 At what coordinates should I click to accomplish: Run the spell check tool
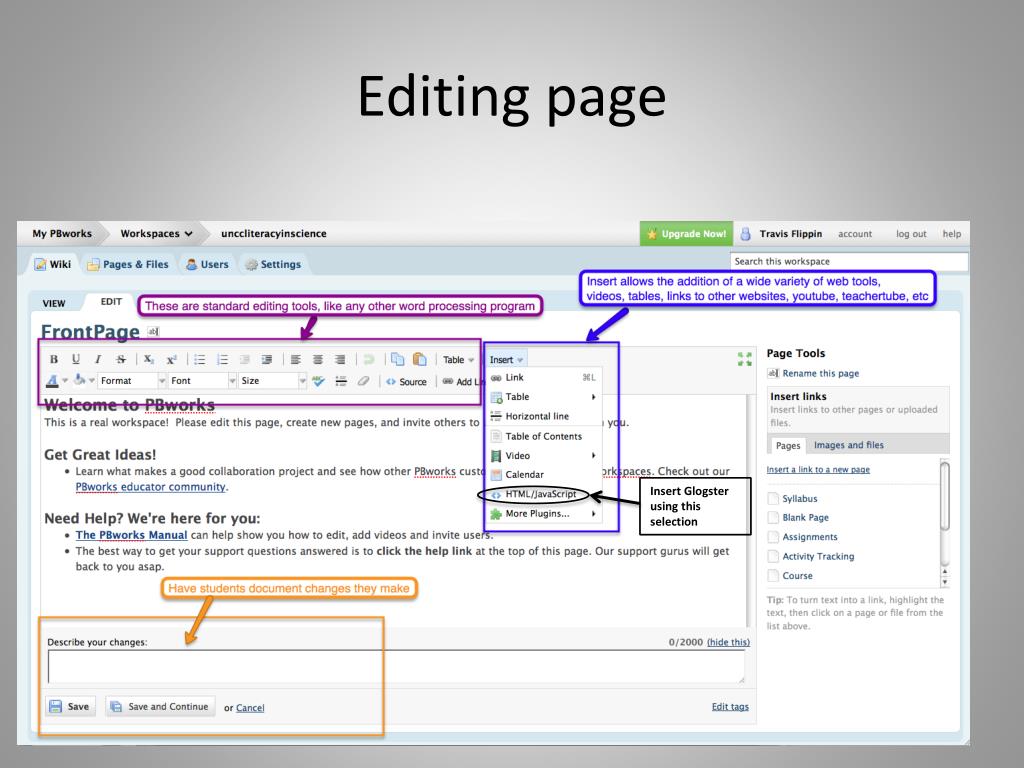tap(318, 381)
